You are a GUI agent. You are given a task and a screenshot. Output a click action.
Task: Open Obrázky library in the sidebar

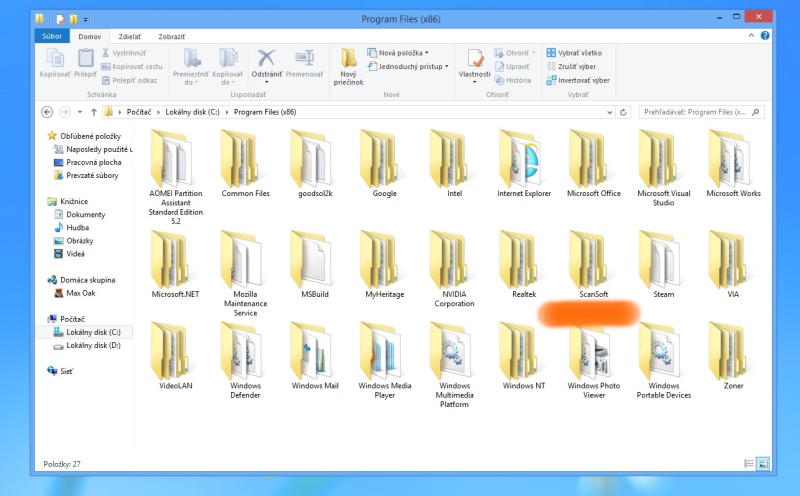pyautogui.click(x=73, y=241)
